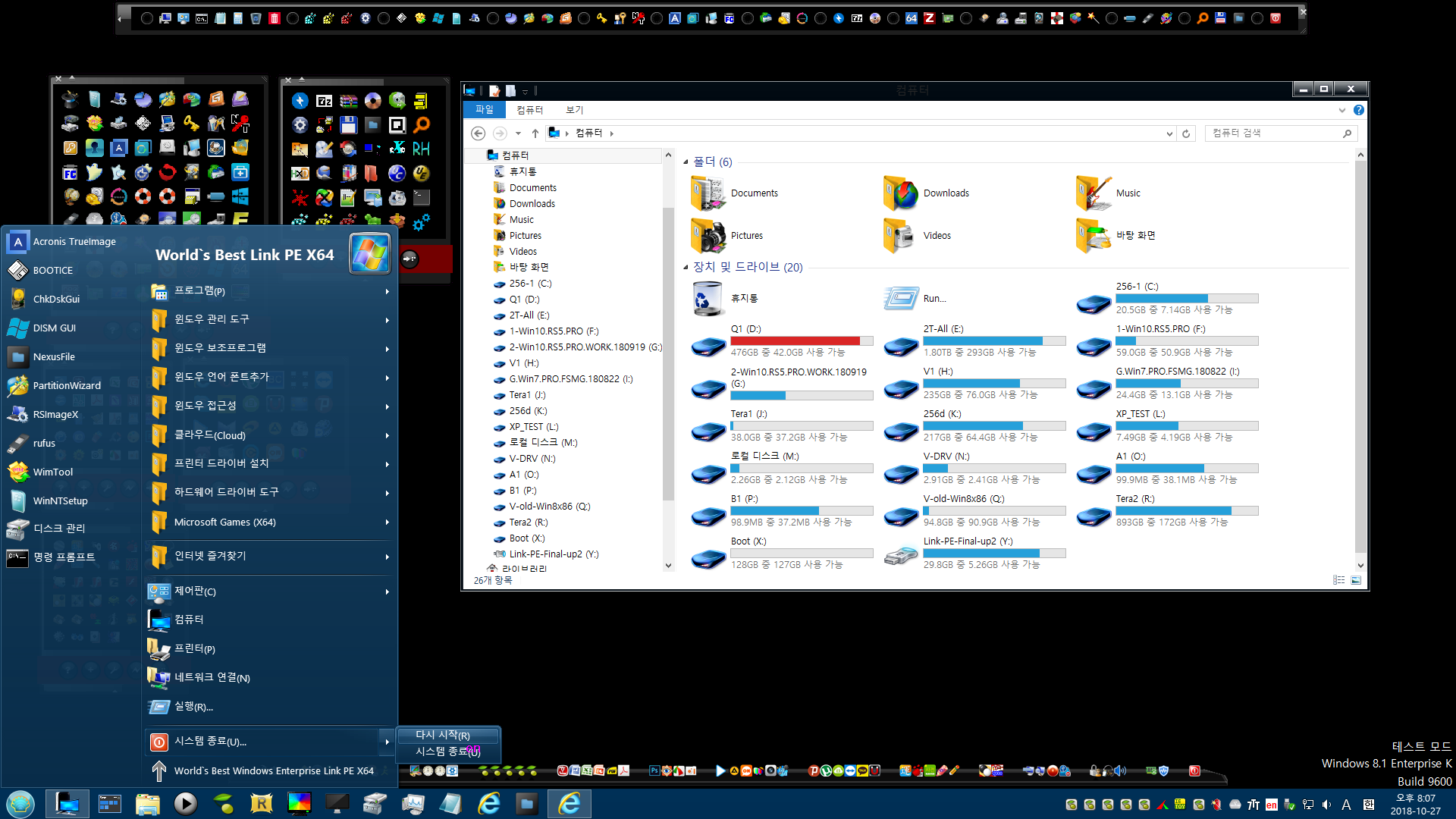Open address bar history dropdown
The image size is (1456, 819).
(x=1169, y=133)
